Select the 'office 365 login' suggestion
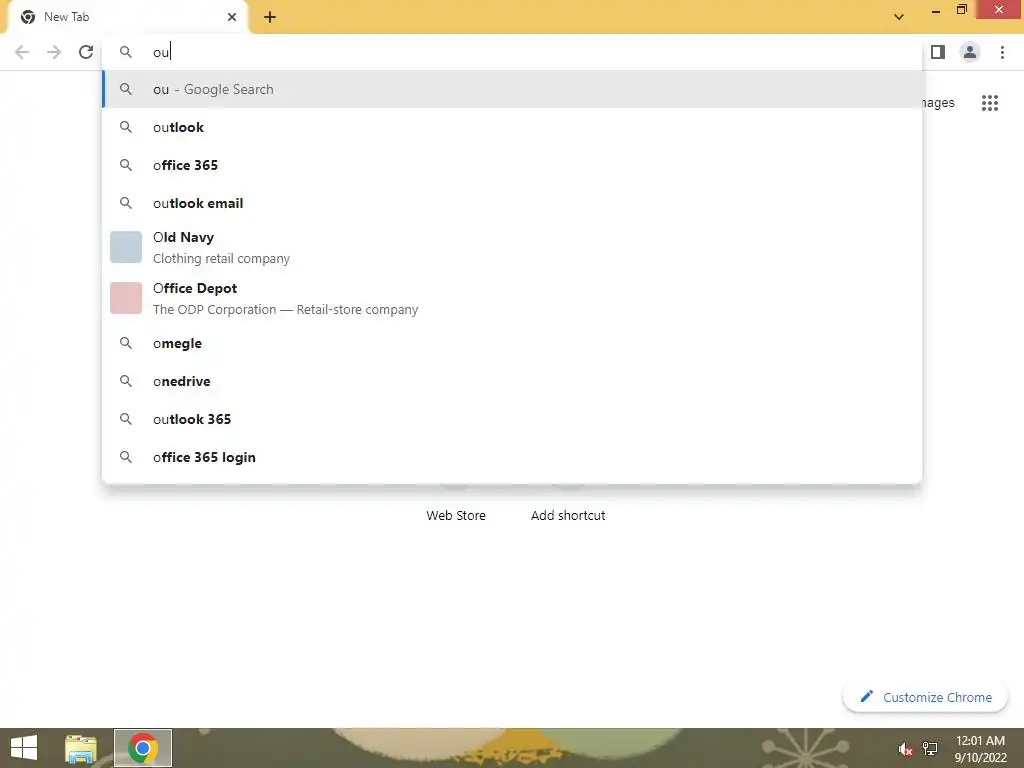1024x768 pixels. [513, 457]
